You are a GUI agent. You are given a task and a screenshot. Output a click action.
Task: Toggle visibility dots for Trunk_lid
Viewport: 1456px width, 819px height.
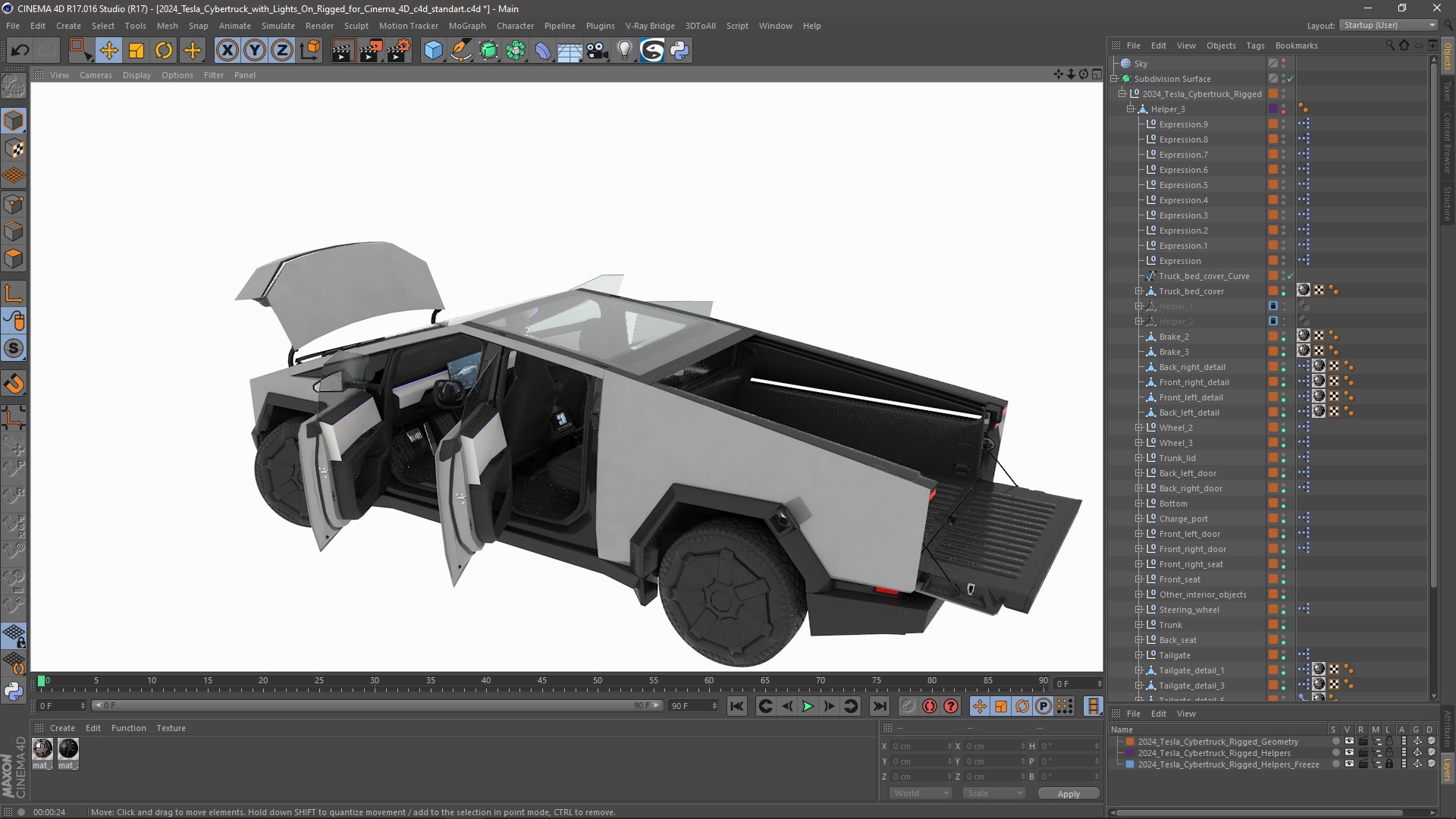[1284, 458]
